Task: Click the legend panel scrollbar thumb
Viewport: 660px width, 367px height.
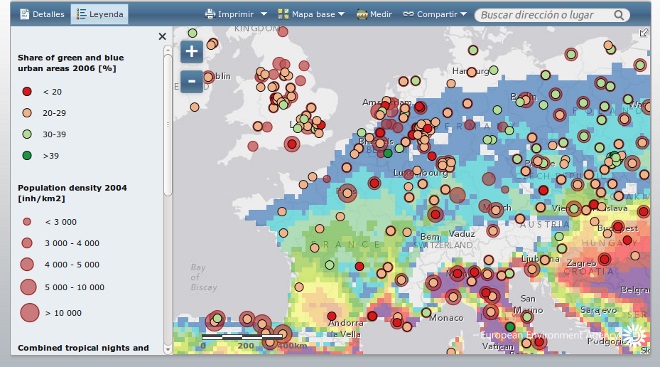Action: coord(168,125)
